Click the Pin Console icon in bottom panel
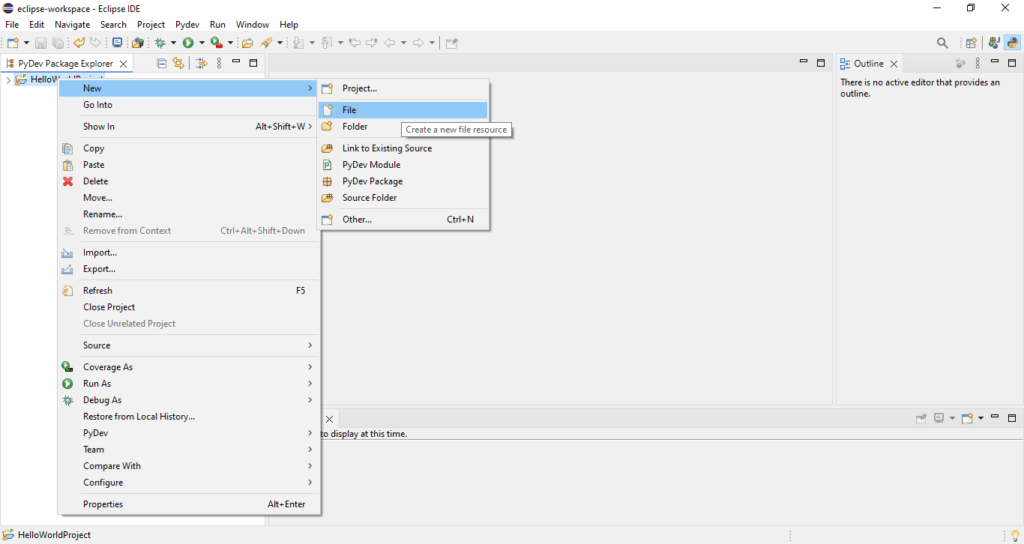This screenshot has height=544, width=1024. pos(921,418)
